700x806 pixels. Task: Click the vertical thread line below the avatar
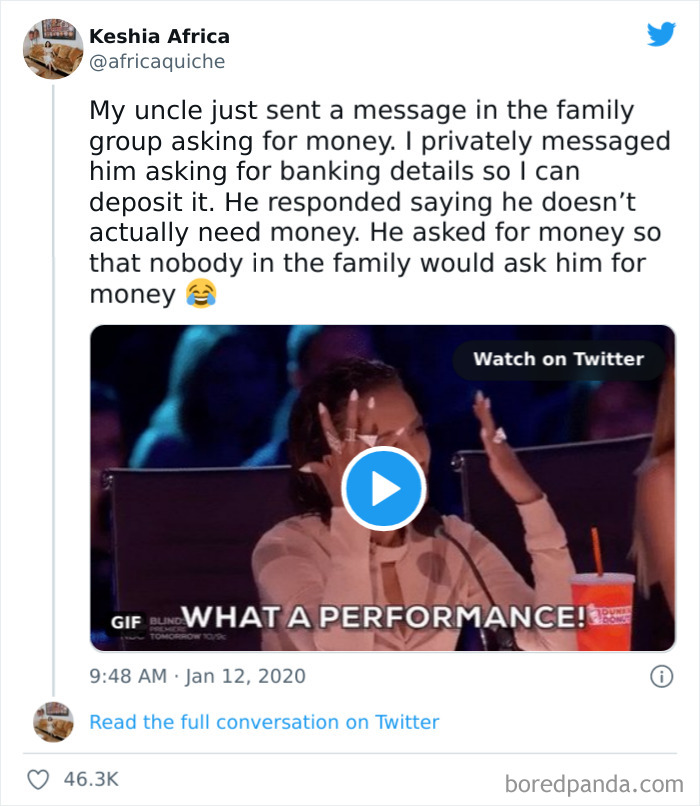pos(52,400)
